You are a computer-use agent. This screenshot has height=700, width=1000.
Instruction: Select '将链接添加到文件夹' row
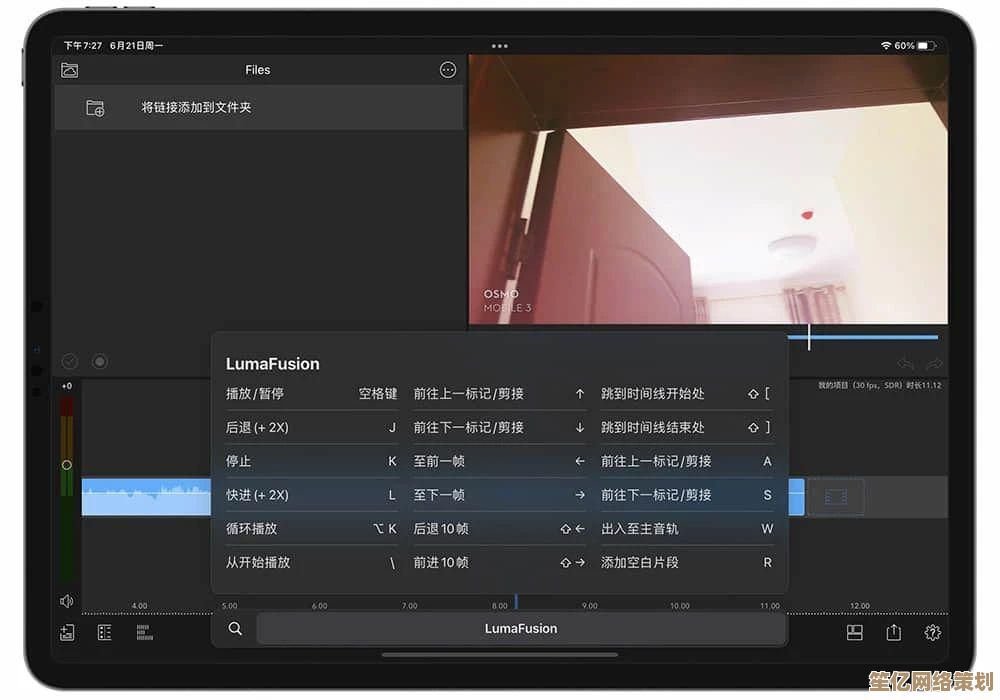point(258,108)
